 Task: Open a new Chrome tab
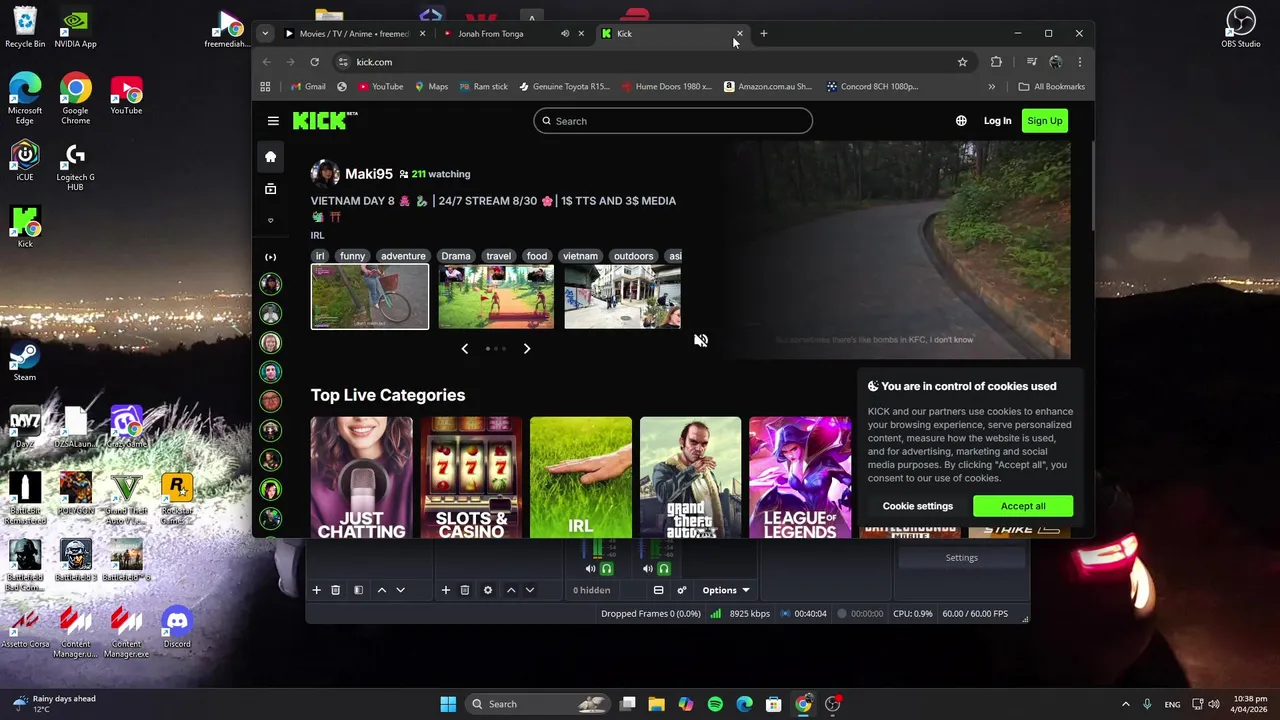coord(764,34)
